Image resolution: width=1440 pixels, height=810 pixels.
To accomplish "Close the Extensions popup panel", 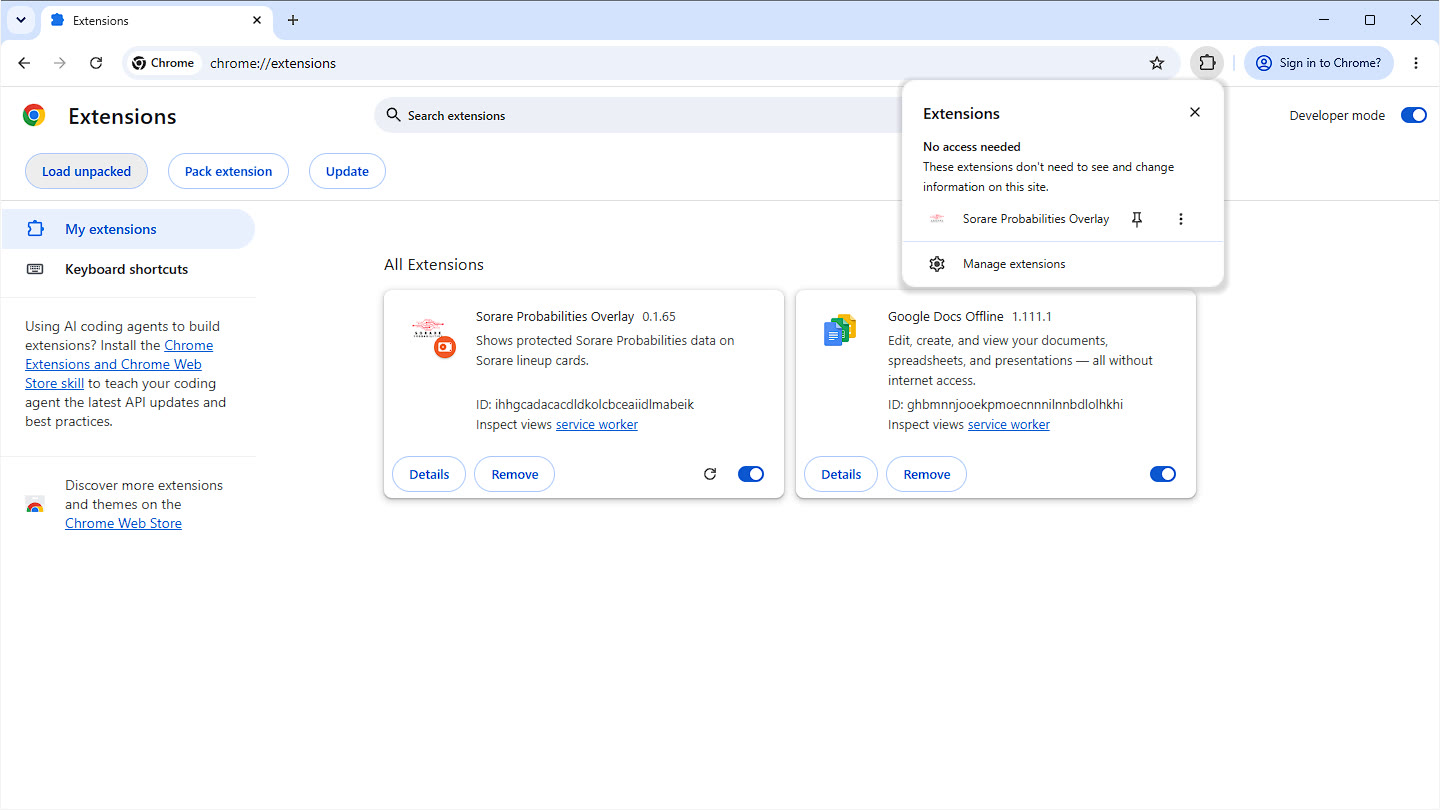I will point(1195,112).
